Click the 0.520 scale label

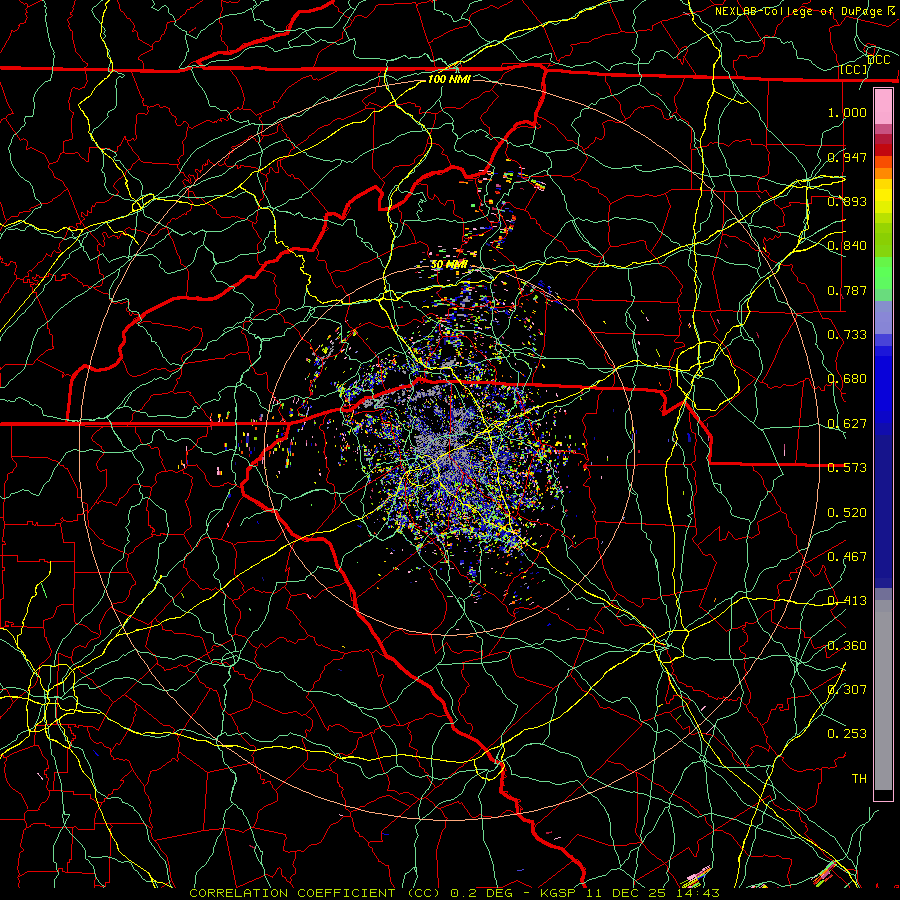pos(847,513)
